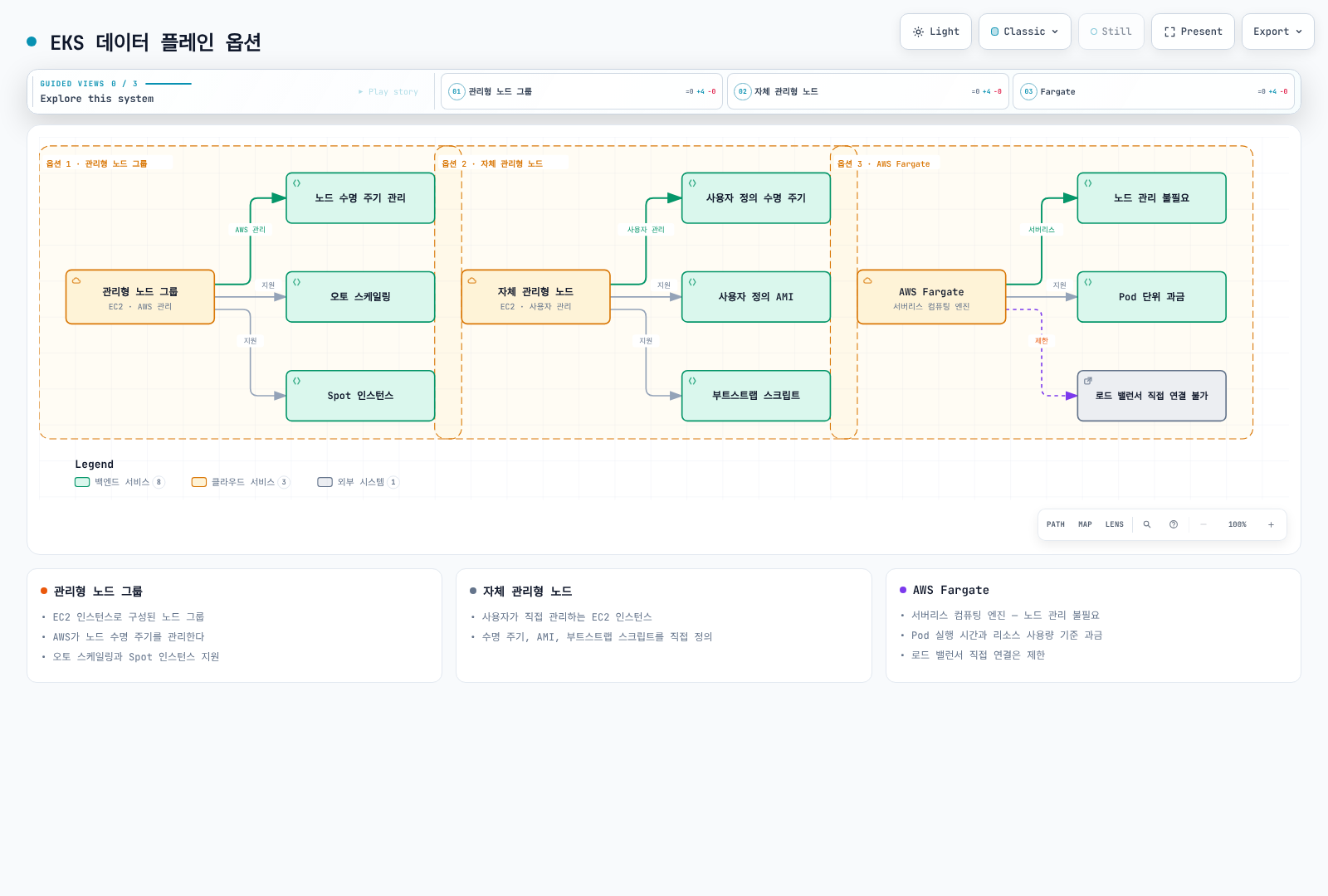Viewport: 1328px width, 896px height.
Task: Click the '사용자 관리' edge label
Action: pyautogui.click(x=646, y=230)
